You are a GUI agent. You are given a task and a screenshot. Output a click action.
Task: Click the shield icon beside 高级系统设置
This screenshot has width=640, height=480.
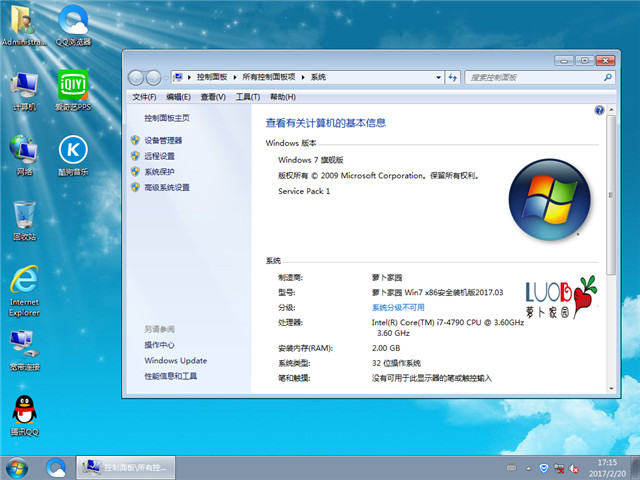(135, 187)
